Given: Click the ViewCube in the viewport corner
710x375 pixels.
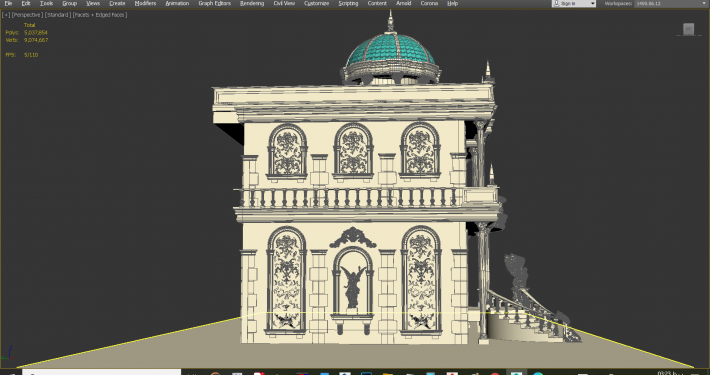Looking at the screenshot, I should (x=688, y=29).
